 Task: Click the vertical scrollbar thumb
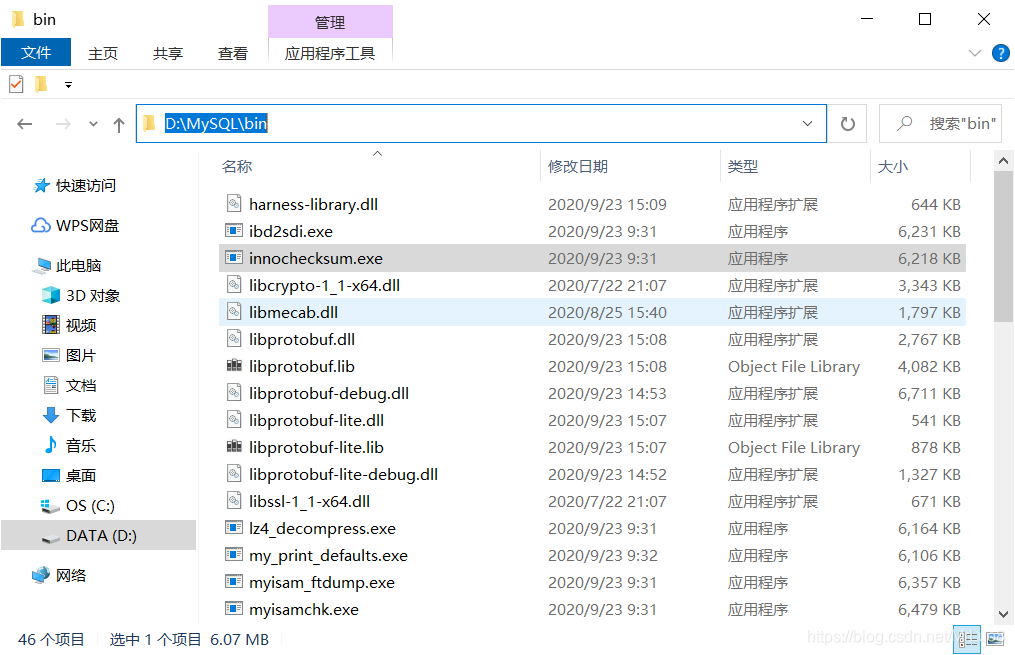(1003, 246)
